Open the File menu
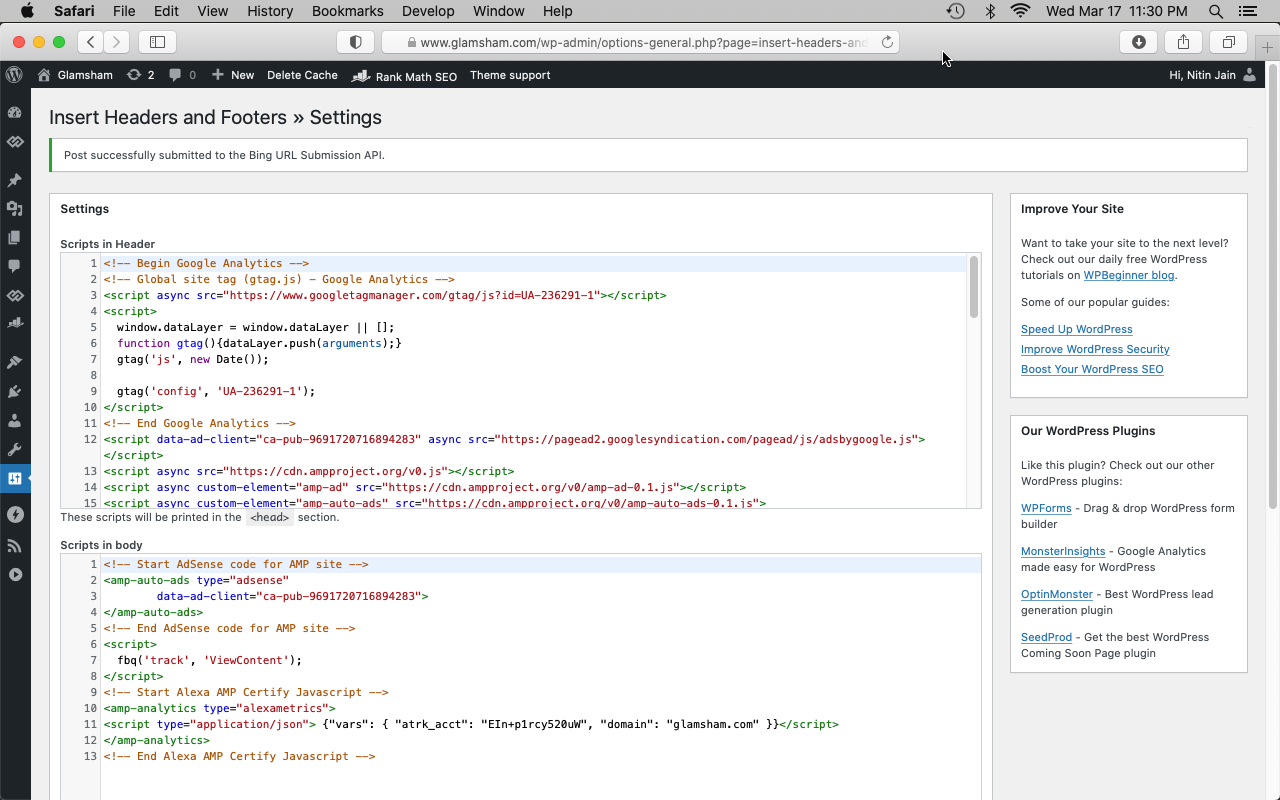This screenshot has width=1280, height=800. (124, 11)
